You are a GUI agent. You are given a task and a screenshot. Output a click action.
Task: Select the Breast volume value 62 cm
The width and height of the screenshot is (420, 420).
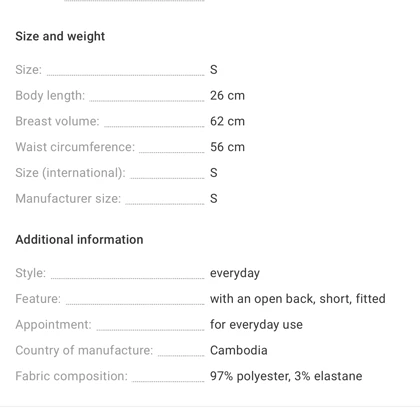[227, 121]
